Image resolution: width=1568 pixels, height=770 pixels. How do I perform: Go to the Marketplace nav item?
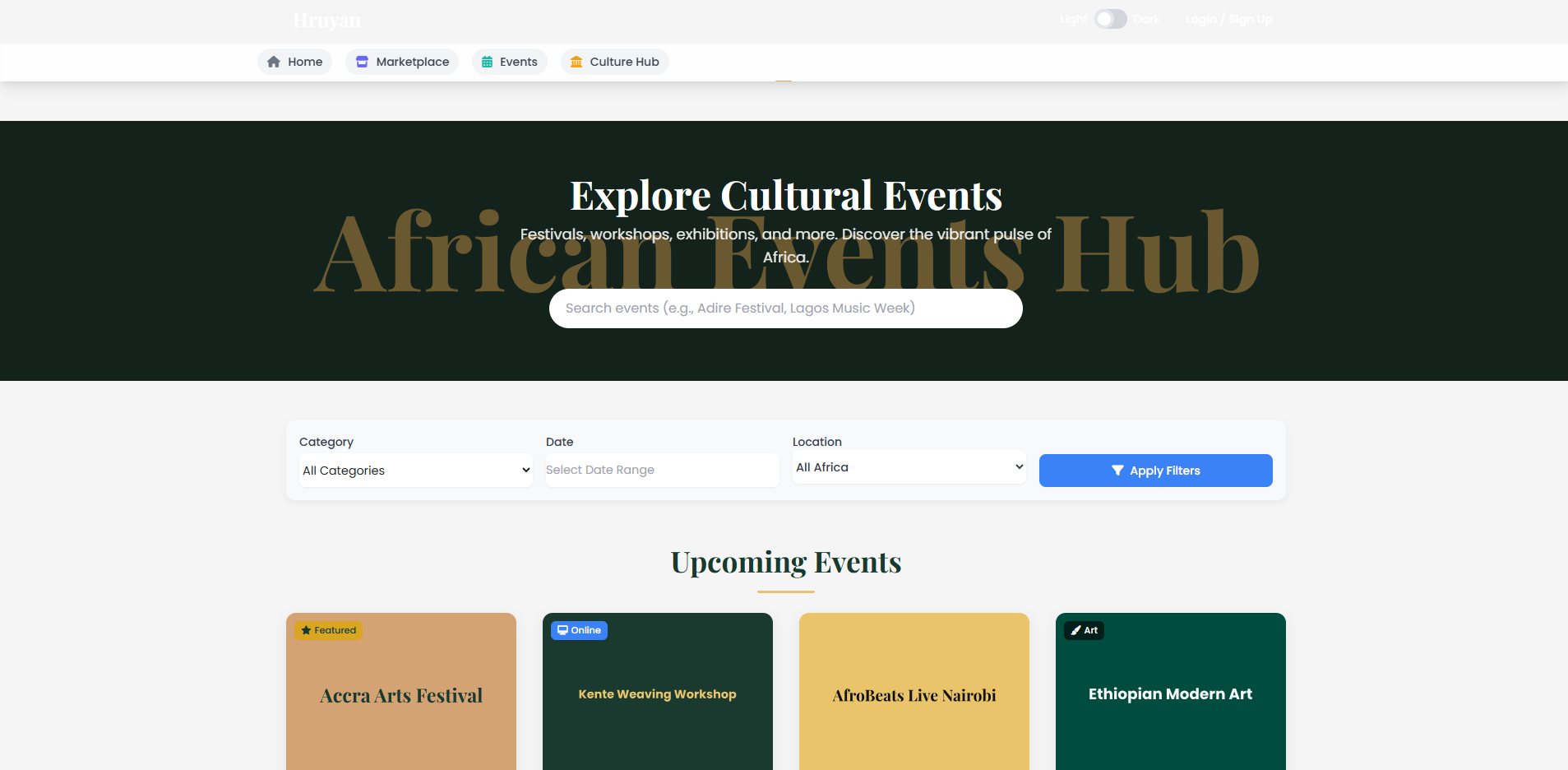point(402,62)
